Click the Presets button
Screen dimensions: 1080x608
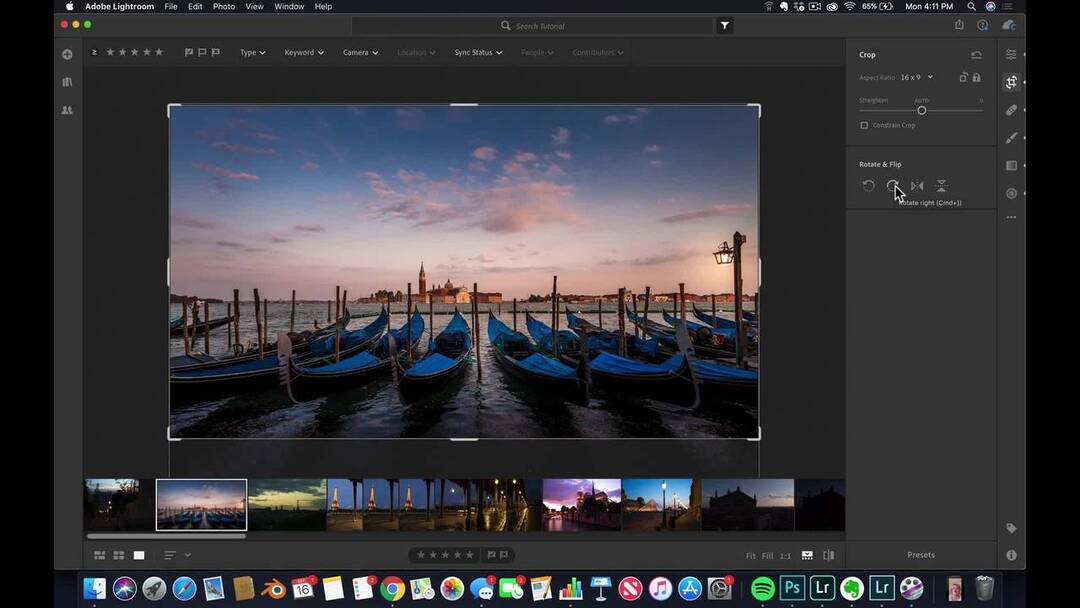pos(921,555)
